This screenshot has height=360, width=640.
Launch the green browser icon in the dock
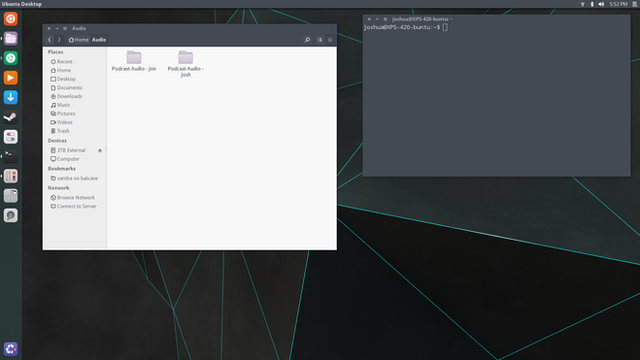11,58
